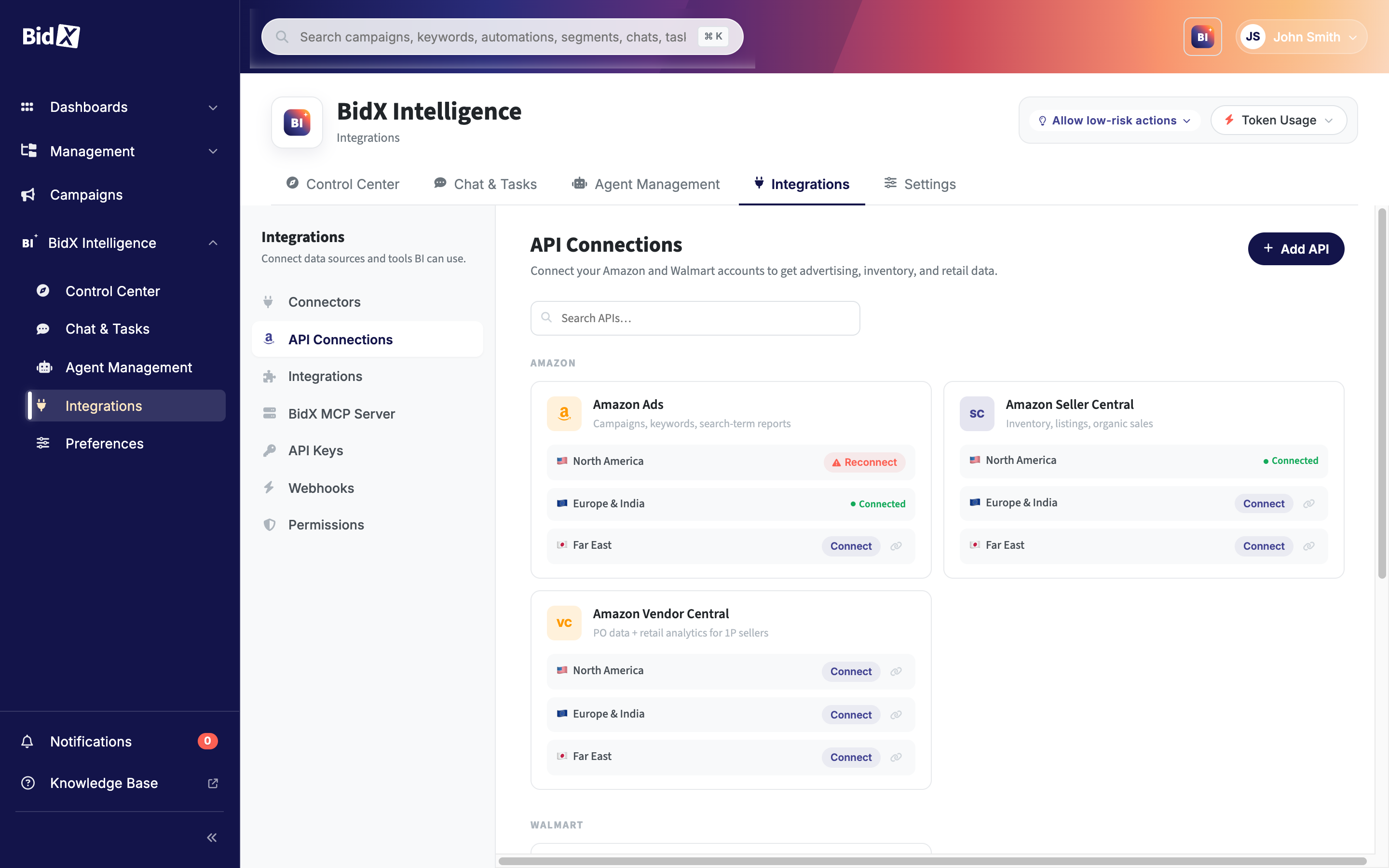
Task: Connect Vendor Central North America
Action: 851,671
